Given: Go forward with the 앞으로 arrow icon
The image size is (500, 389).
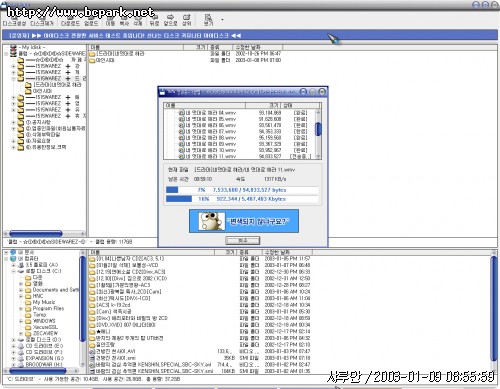Looking at the screenshot, I should tap(170, 20).
